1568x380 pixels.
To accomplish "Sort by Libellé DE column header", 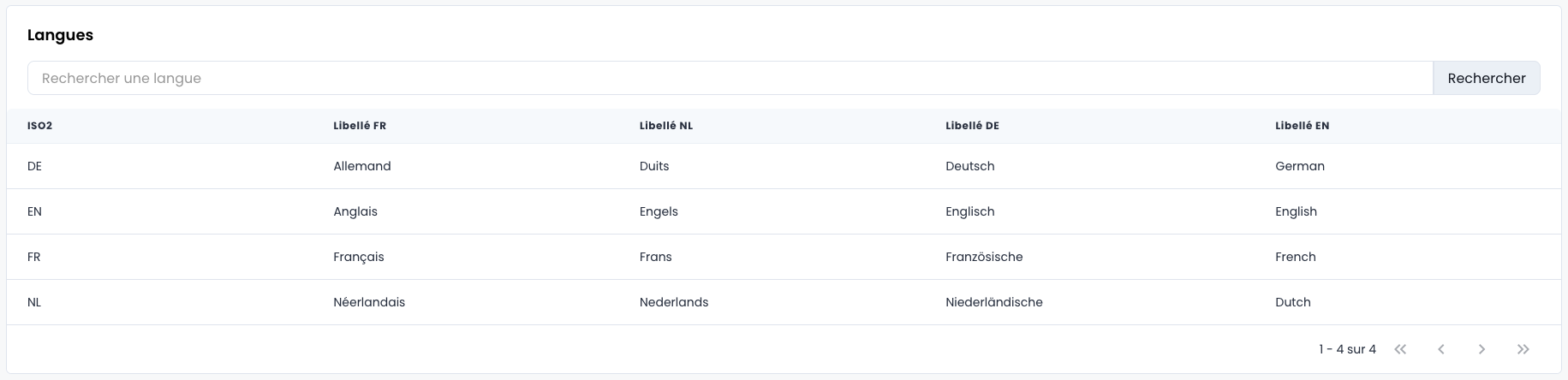I will (x=972, y=126).
